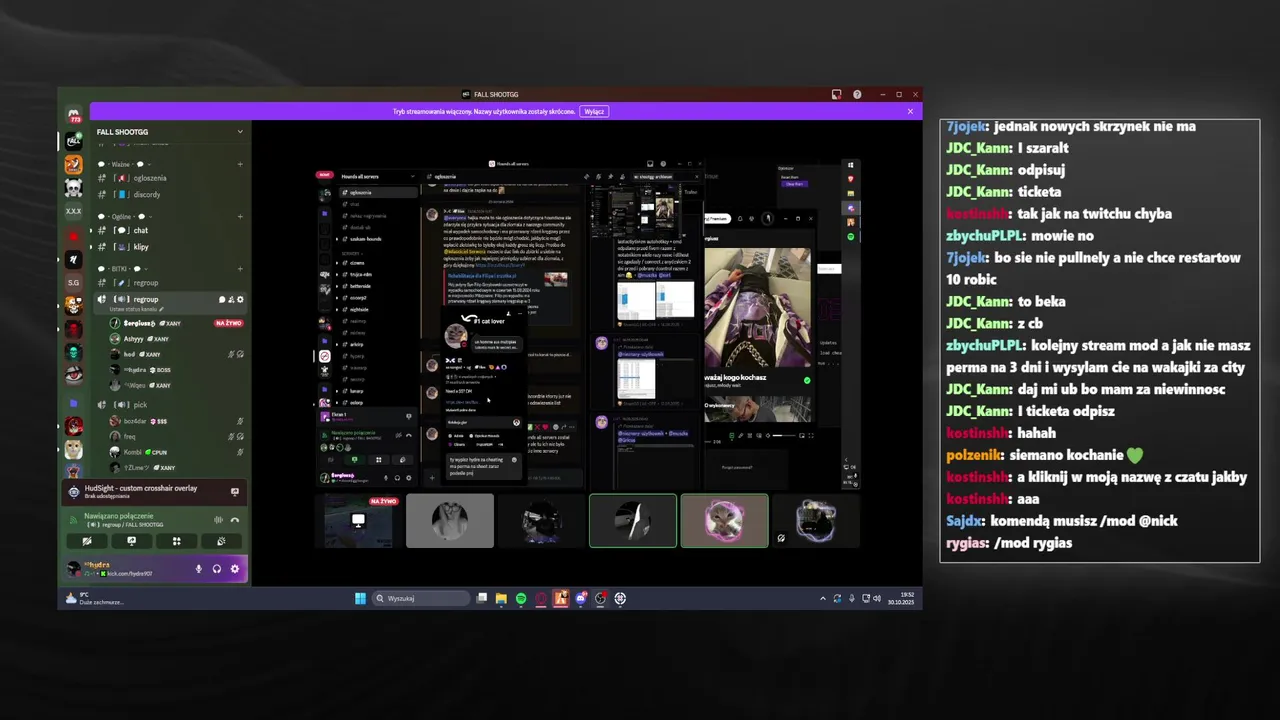Open Spotify from taskbar
The image size is (1280, 720).
(x=521, y=598)
